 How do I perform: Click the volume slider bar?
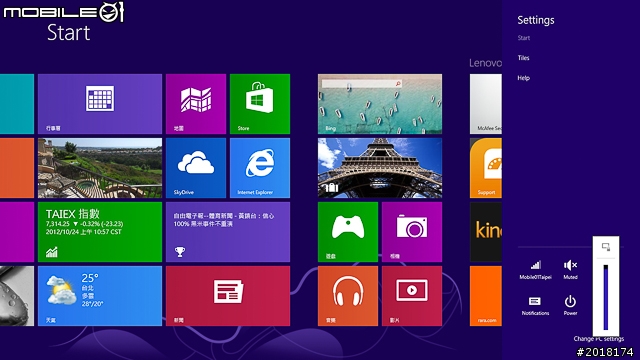[606, 297]
